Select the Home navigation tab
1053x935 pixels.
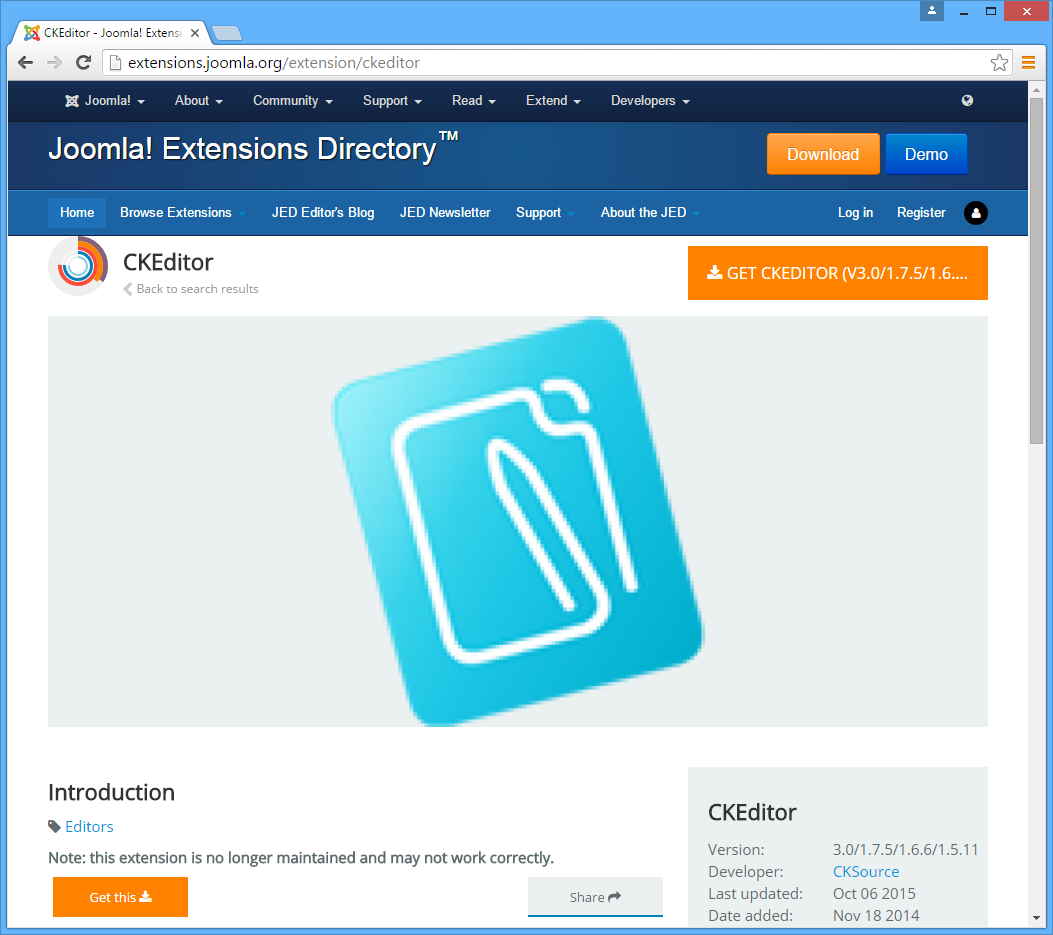77,212
